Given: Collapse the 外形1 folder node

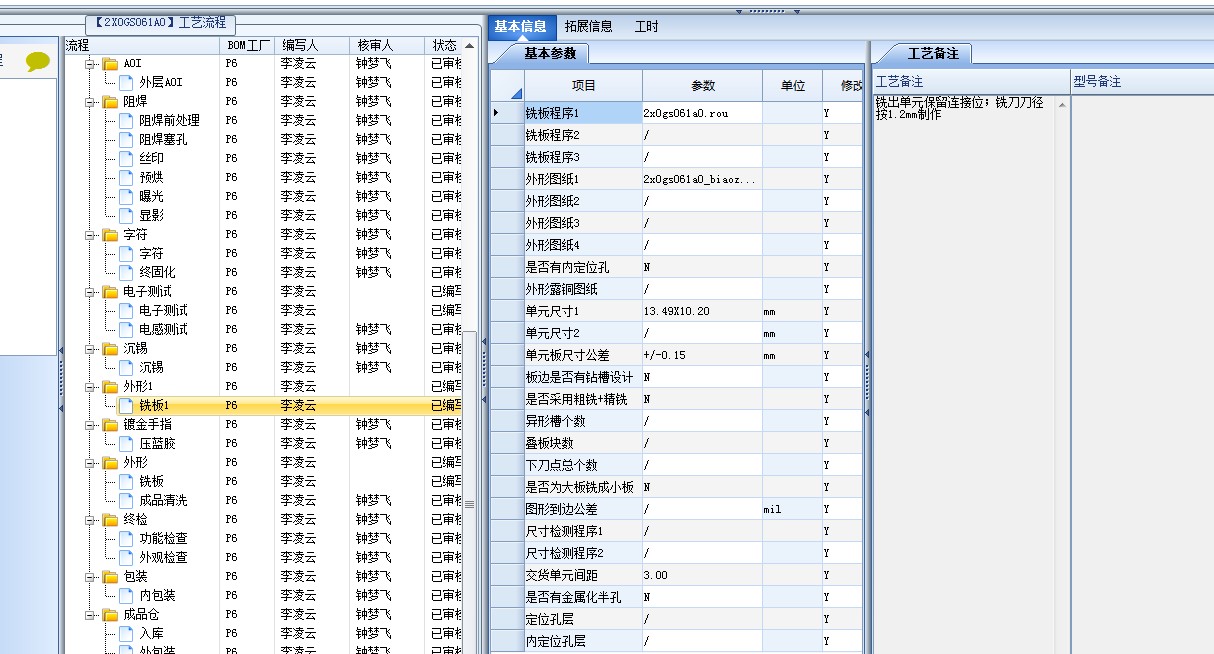Looking at the screenshot, I should coord(90,386).
